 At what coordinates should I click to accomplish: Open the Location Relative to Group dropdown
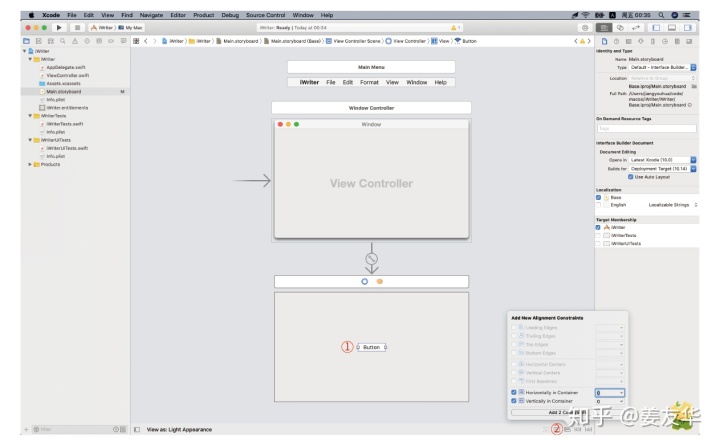tap(662, 78)
